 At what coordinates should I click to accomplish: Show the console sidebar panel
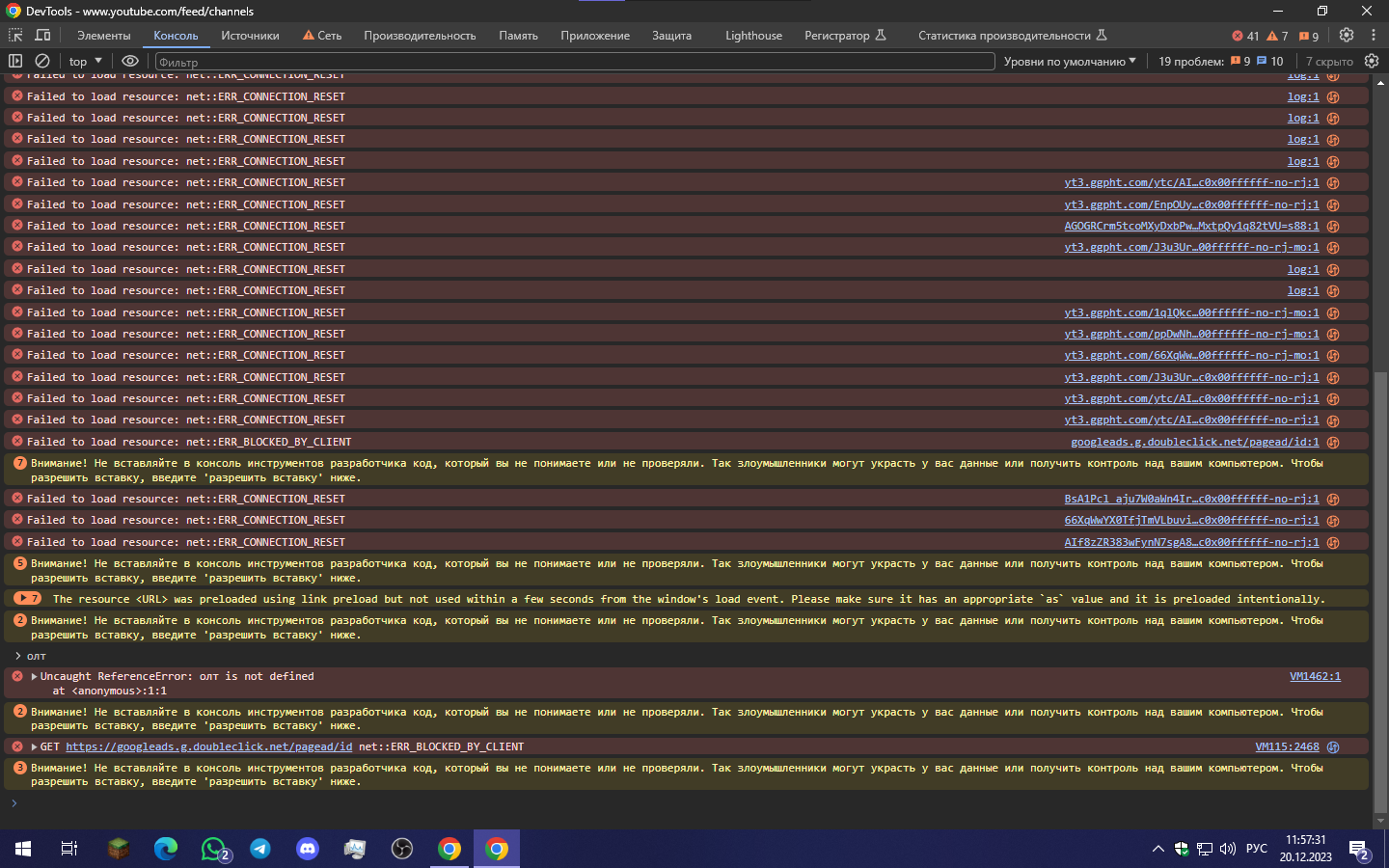[15, 61]
